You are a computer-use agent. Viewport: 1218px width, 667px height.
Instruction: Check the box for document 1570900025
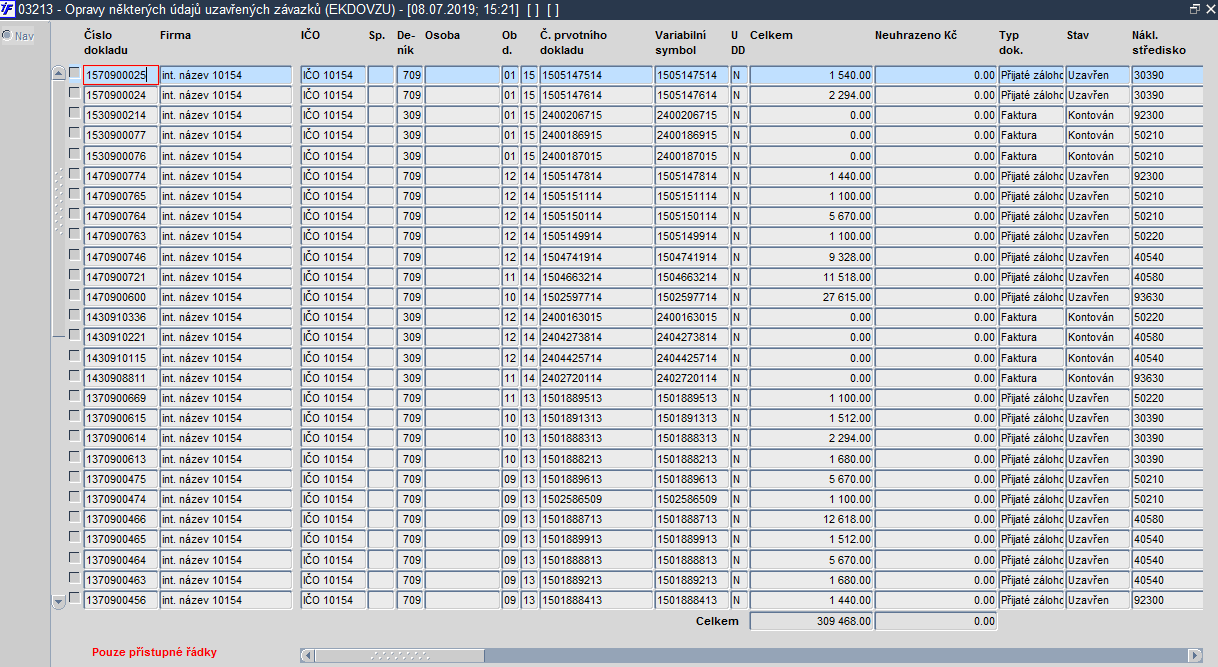(74, 72)
